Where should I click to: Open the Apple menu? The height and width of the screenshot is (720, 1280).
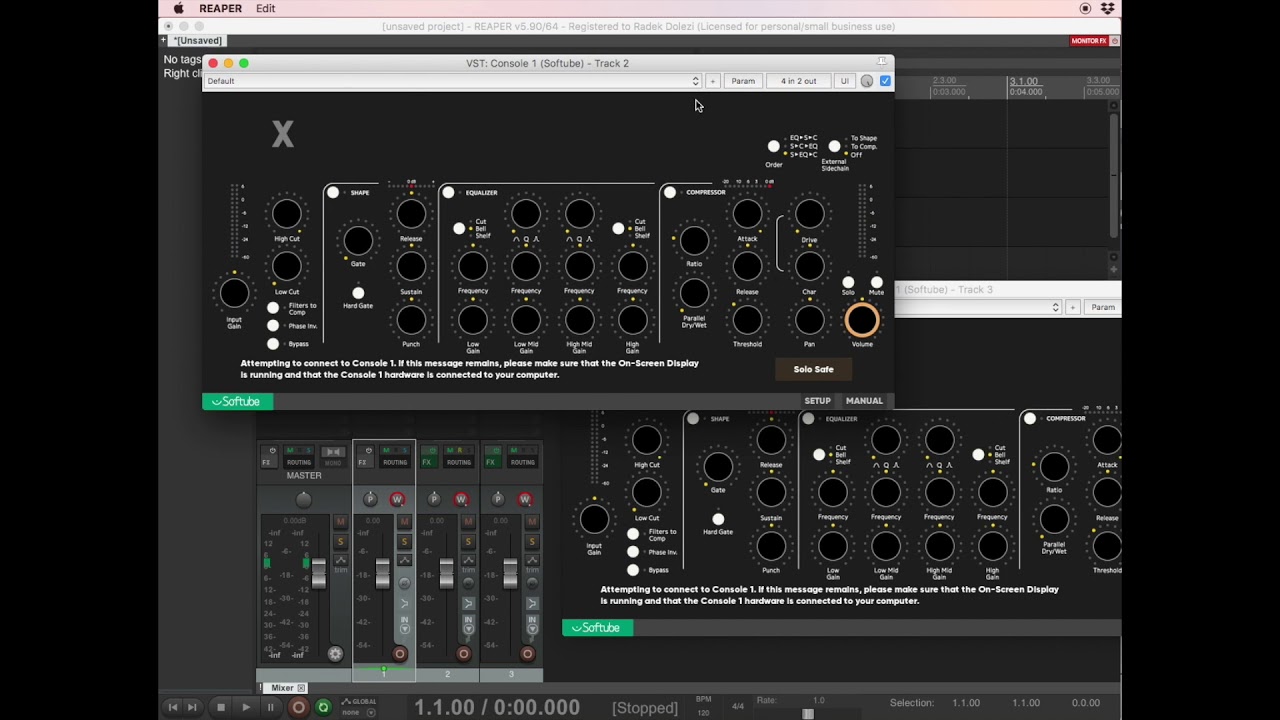pyautogui.click(x=179, y=8)
